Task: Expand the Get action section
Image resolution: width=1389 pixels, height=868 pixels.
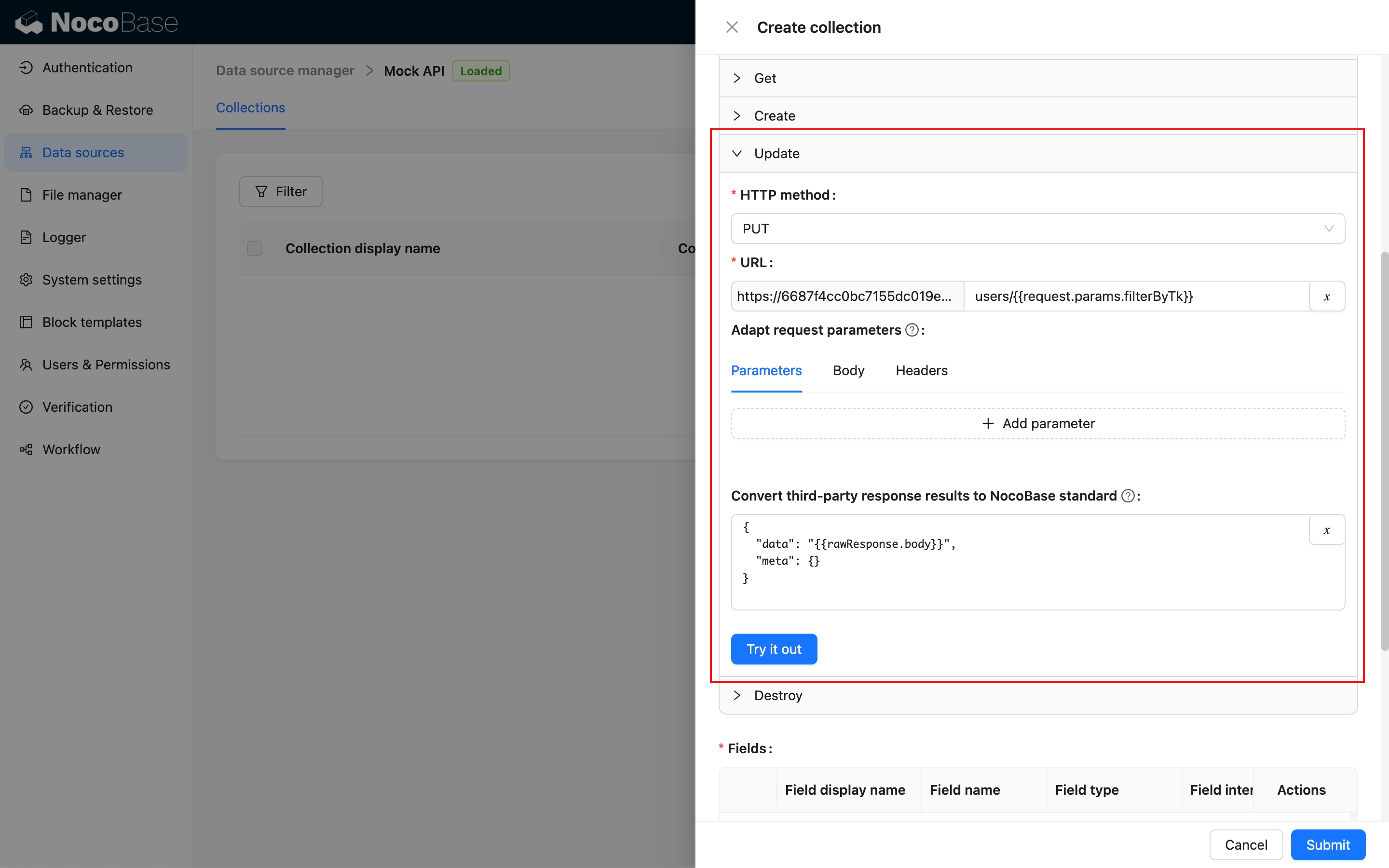Action: 765,78
